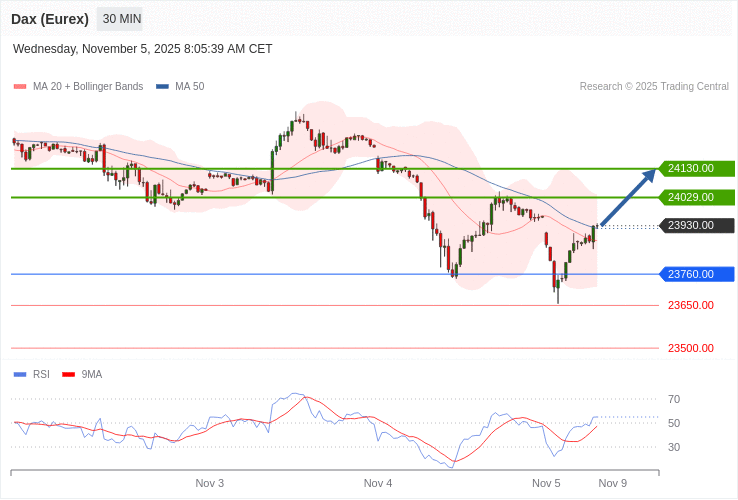Image resolution: width=738 pixels, height=500 pixels.
Task: Click the 23650.00 red support level
Action: [x=690, y=305]
